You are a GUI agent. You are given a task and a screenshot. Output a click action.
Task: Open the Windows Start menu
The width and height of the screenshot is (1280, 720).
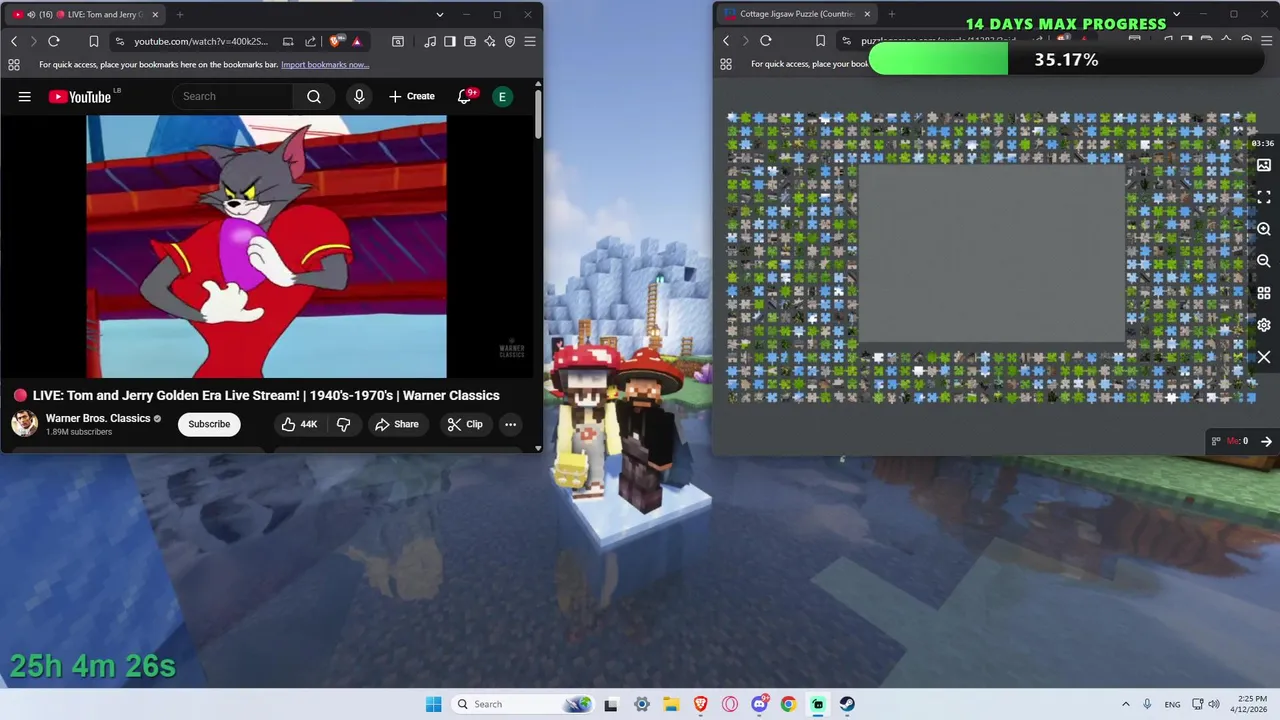(x=433, y=704)
